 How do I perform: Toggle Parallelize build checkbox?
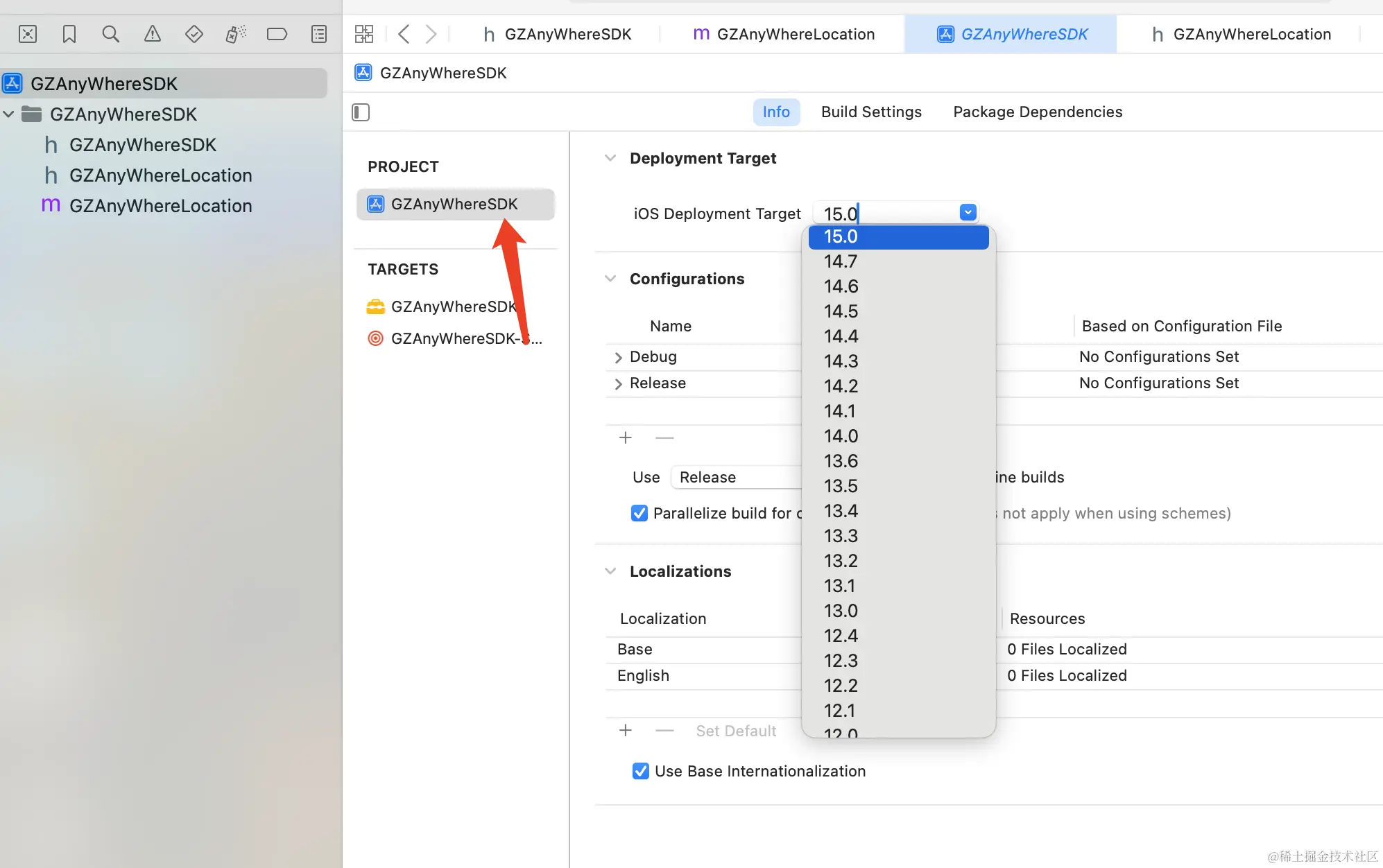(639, 513)
